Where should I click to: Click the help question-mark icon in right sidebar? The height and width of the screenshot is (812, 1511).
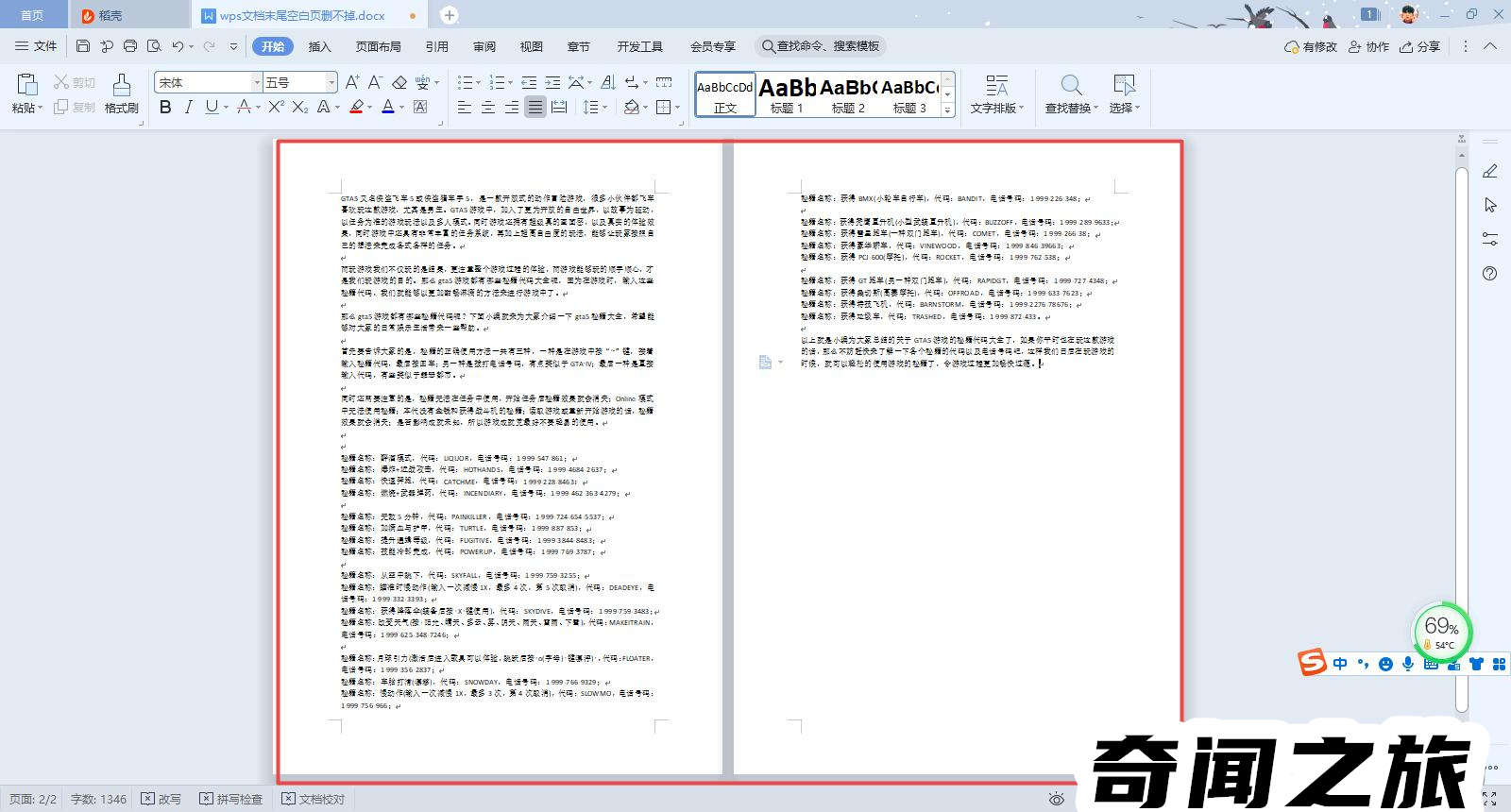1490,274
